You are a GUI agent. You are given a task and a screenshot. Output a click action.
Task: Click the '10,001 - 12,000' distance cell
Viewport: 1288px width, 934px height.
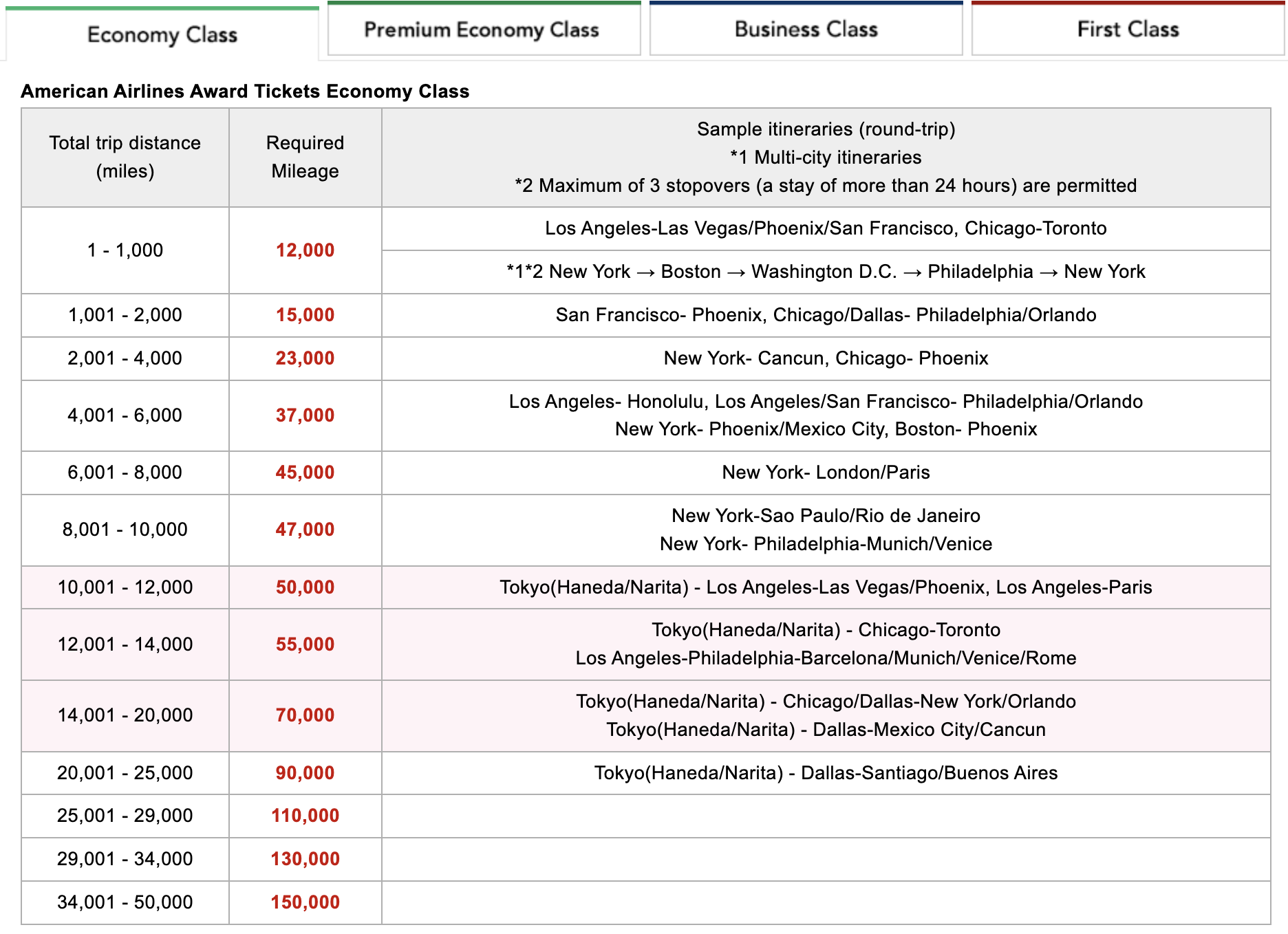pos(125,587)
